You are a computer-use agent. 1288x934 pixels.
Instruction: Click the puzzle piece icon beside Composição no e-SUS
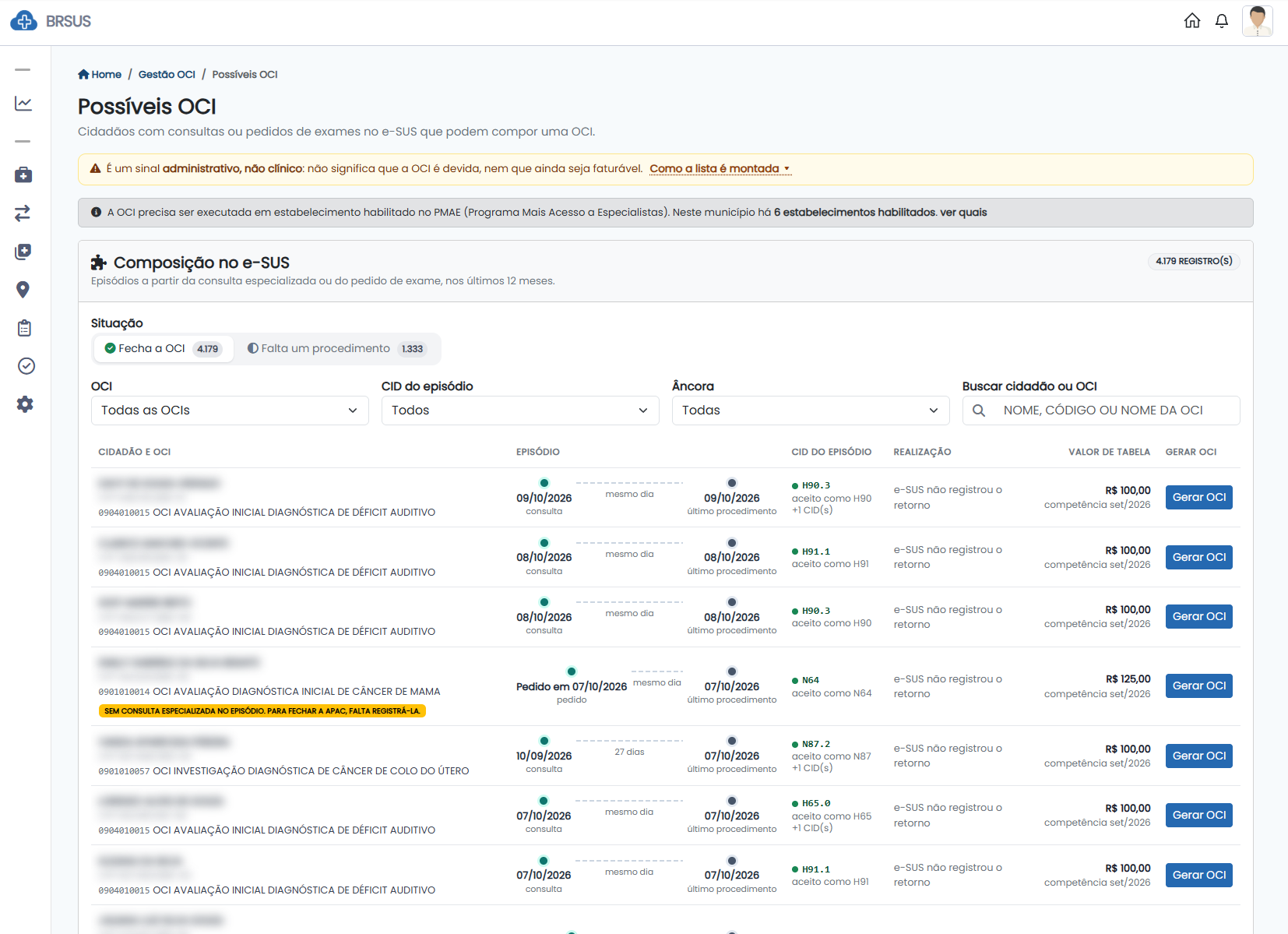[99, 263]
